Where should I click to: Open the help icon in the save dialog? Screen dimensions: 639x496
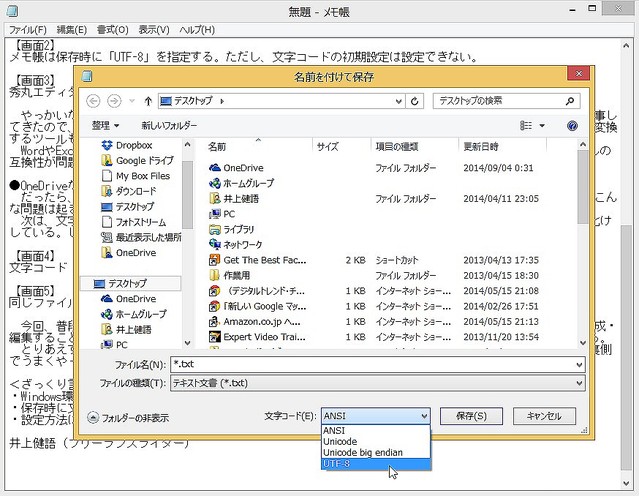coord(572,126)
